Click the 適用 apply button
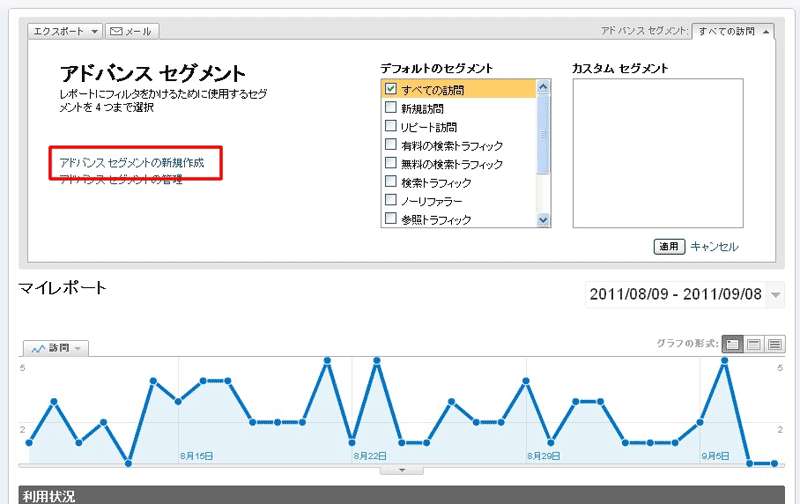This screenshot has width=800, height=504. [669, 246]
